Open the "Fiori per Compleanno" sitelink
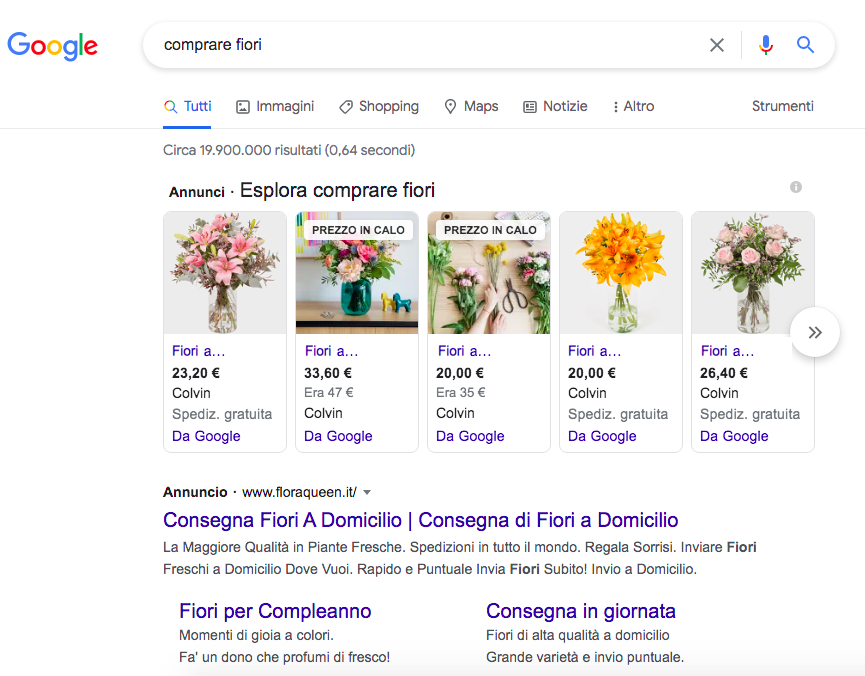865x676 pixels. [x=275, y=611]
